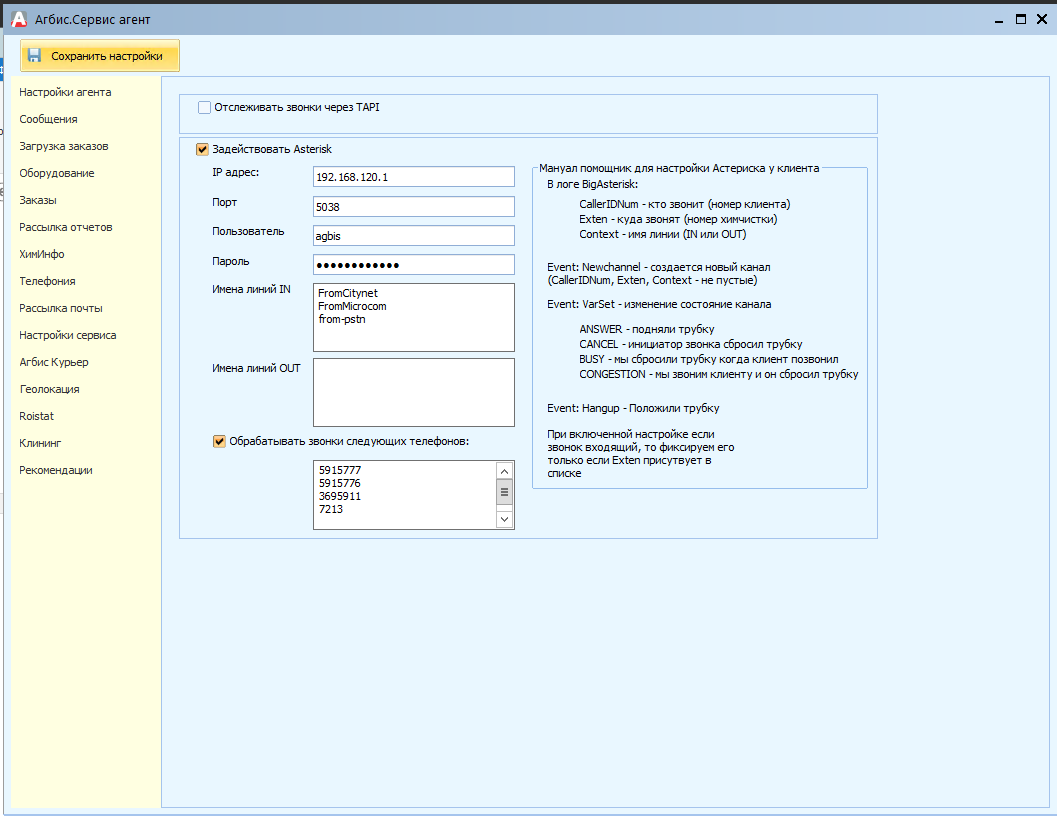
Task: Open ХимИнфо section
Action: [42, 254]
